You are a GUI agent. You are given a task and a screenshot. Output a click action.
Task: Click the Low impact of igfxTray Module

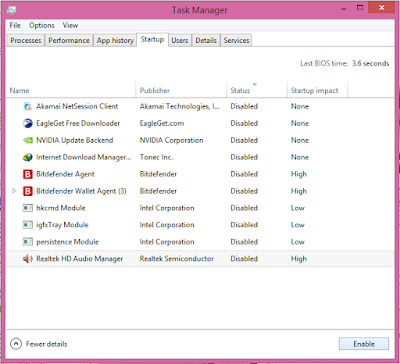point(298,225)
